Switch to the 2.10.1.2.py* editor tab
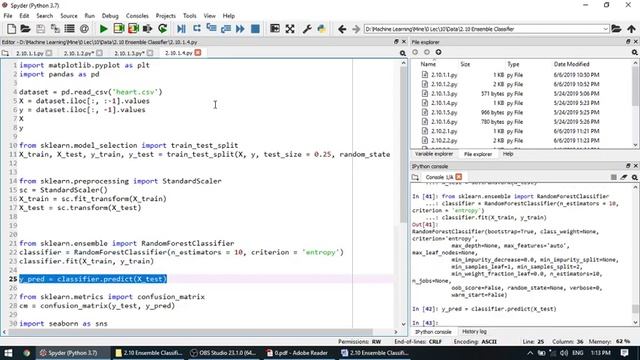 coord(79,53)
